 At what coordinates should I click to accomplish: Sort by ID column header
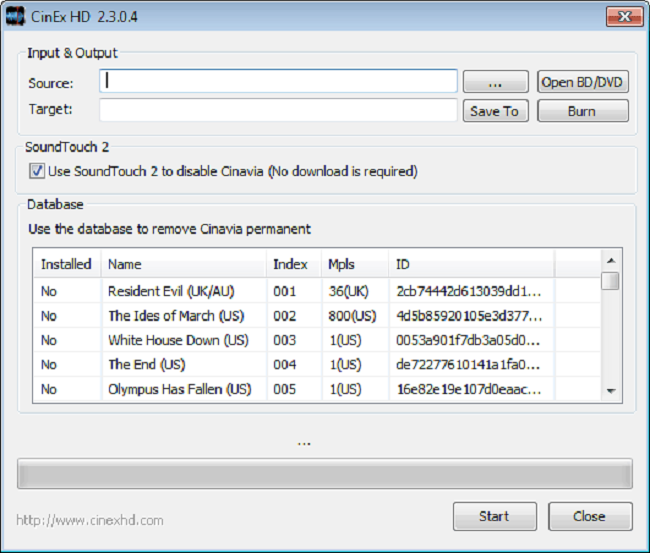point(472,264)
